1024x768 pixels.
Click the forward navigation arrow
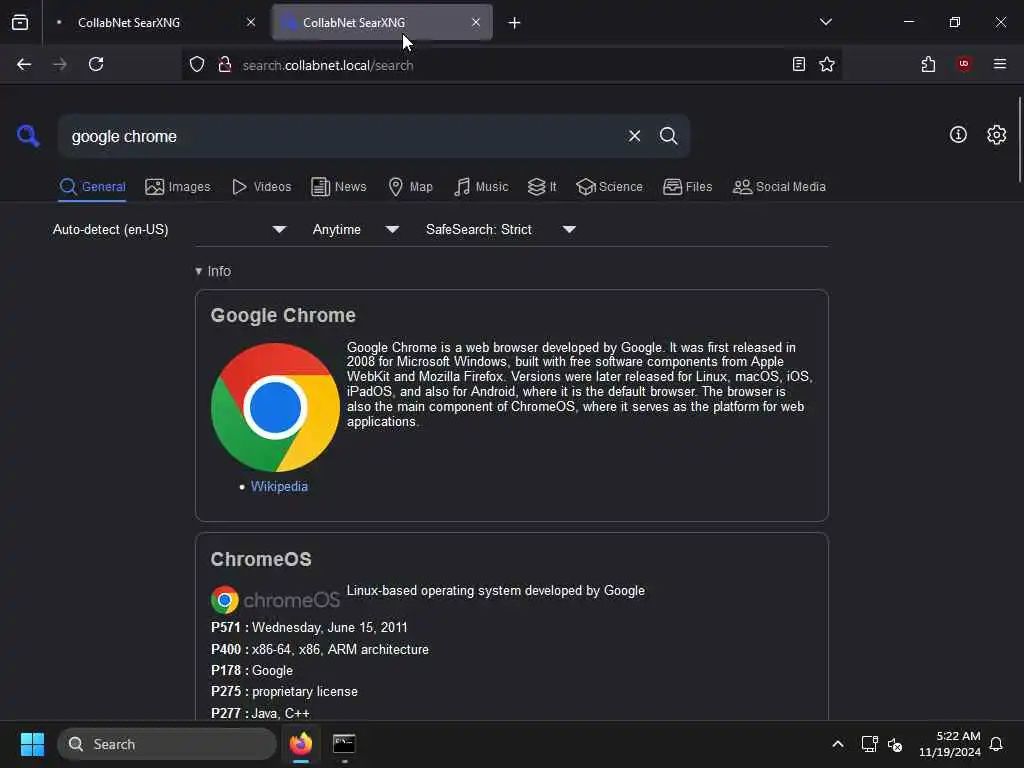tap(59, 64)
